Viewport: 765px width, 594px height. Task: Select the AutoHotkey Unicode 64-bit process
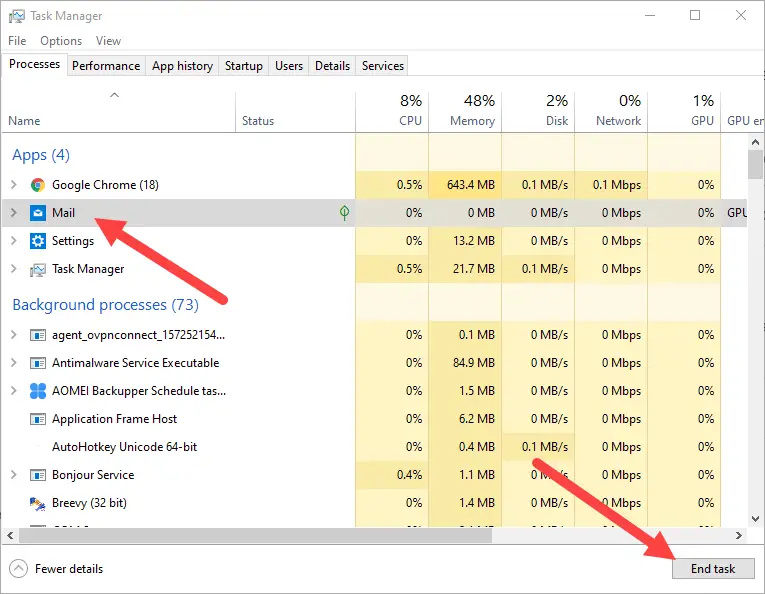pos(124,447)
